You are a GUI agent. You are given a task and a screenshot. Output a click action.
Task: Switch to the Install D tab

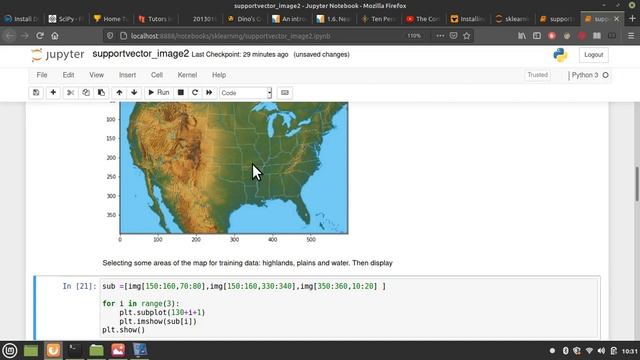(21, 19)
